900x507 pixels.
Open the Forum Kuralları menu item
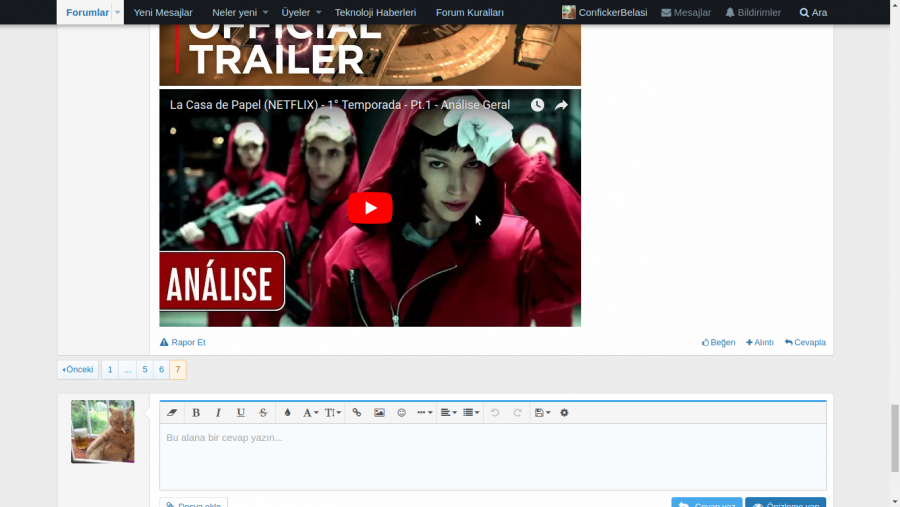point(470,12)
